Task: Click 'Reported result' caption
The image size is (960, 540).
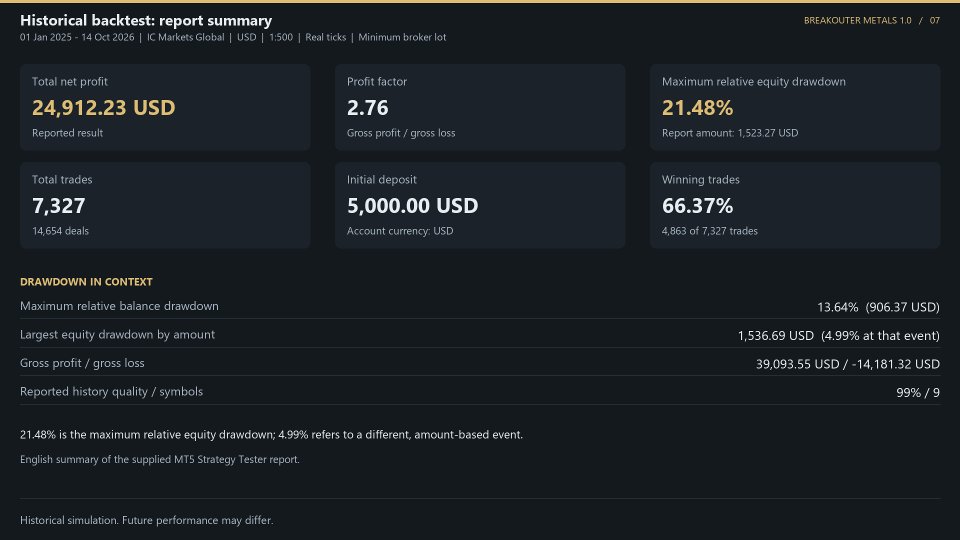Action: point(67,133)
